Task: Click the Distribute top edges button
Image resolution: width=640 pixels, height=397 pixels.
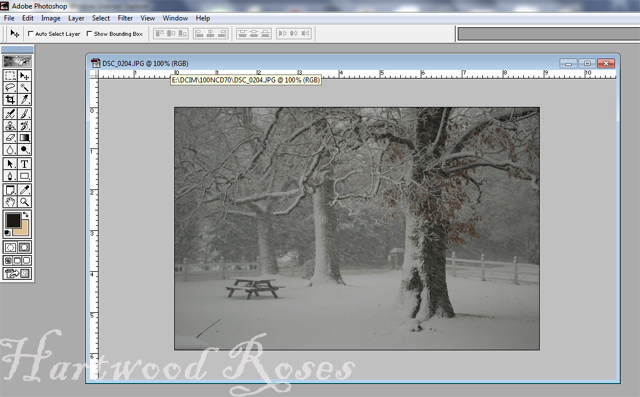Action: pos(242,33)
